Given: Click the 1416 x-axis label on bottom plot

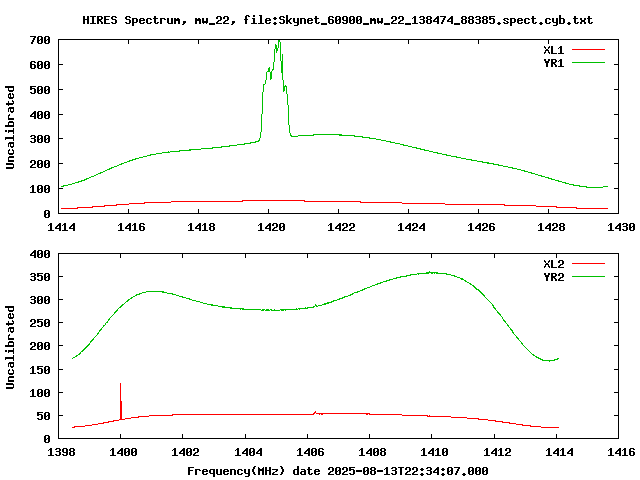Looking at the screenshot, I should [621, 452].
